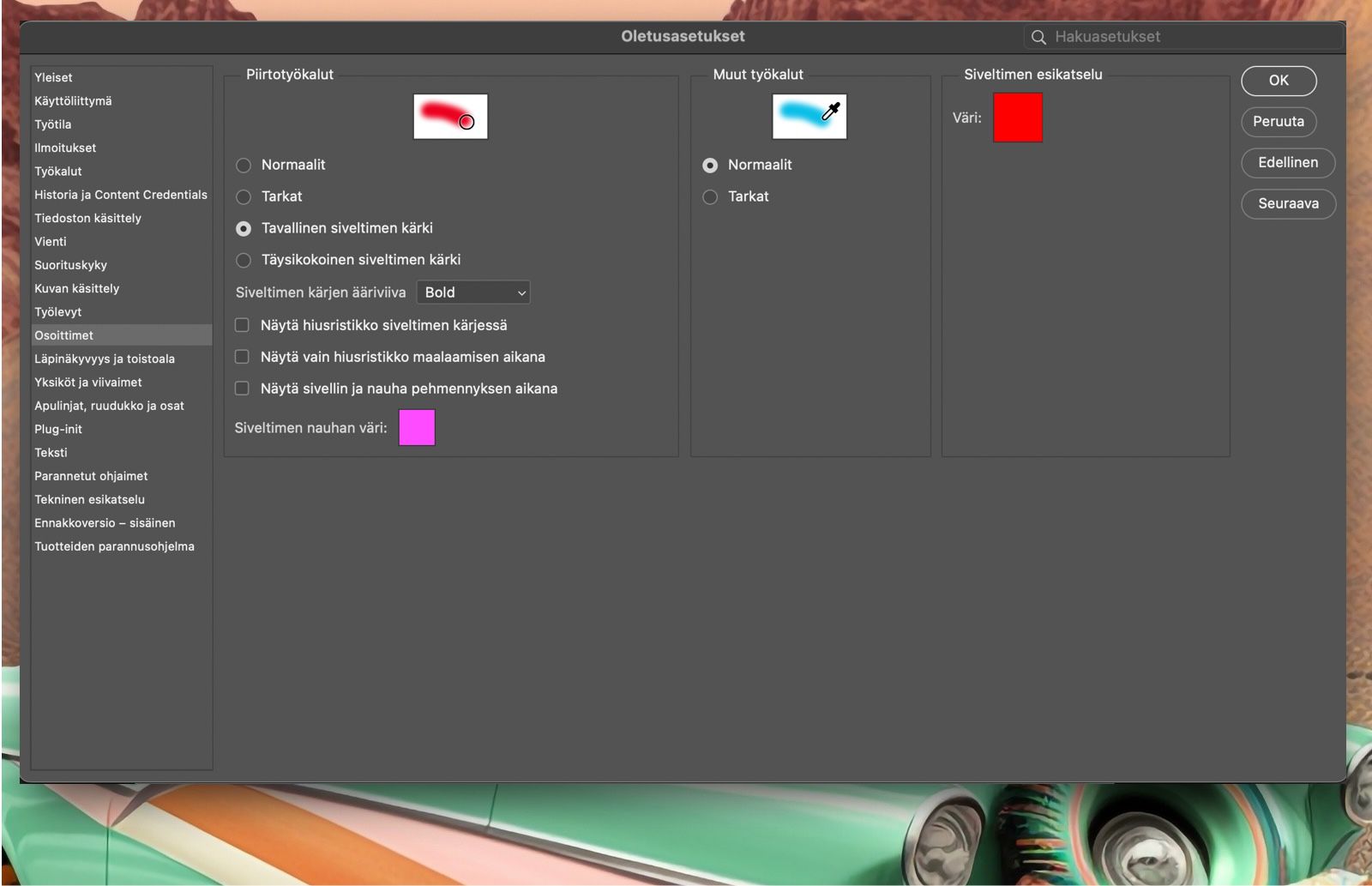Open Läpinäkyvyys ja toistoala category

click(122, 359)
